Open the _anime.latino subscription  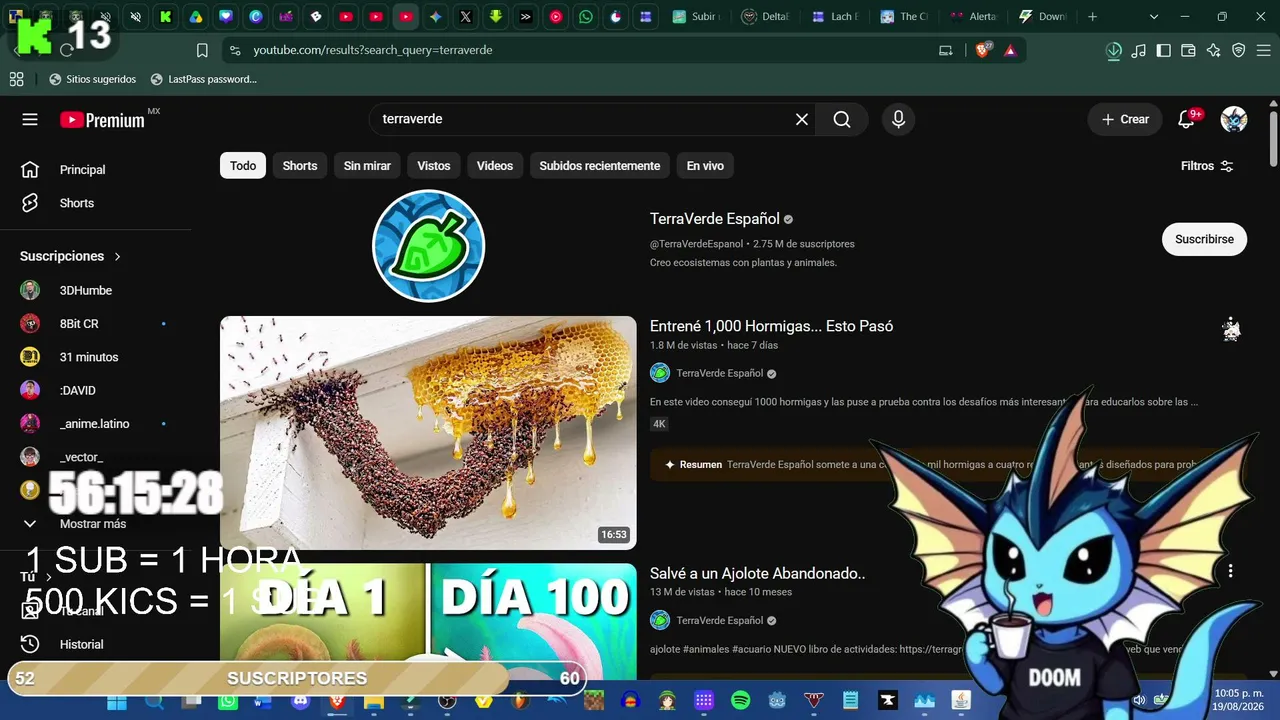(x=95, y=424)
